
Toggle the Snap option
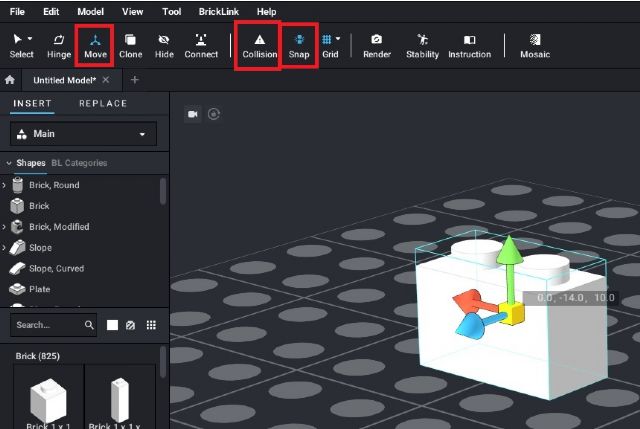click(299, 45)
